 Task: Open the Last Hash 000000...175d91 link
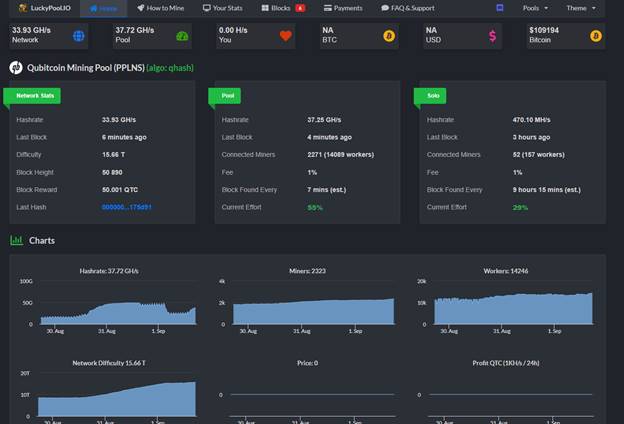pyautogui.click(x=127, y=207)
